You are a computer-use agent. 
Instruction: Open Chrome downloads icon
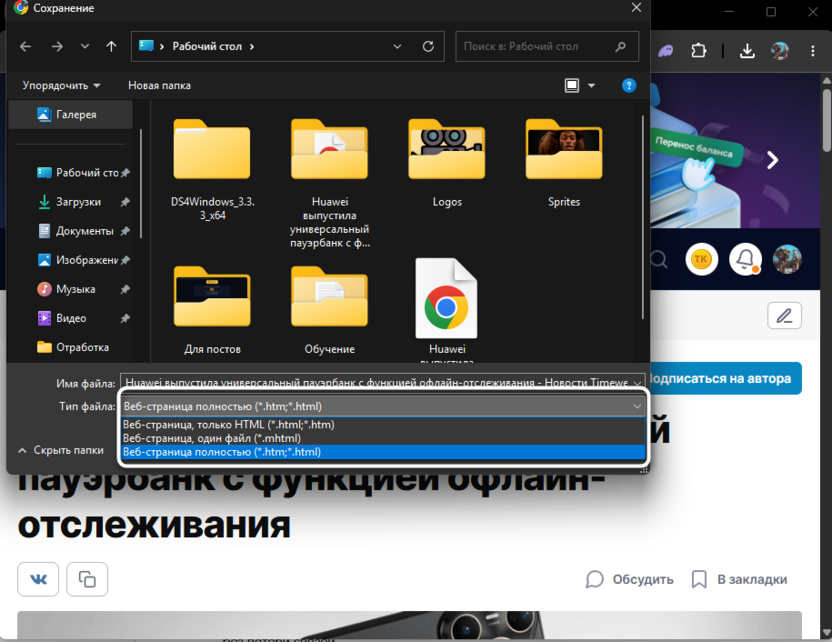click(747, 51)
